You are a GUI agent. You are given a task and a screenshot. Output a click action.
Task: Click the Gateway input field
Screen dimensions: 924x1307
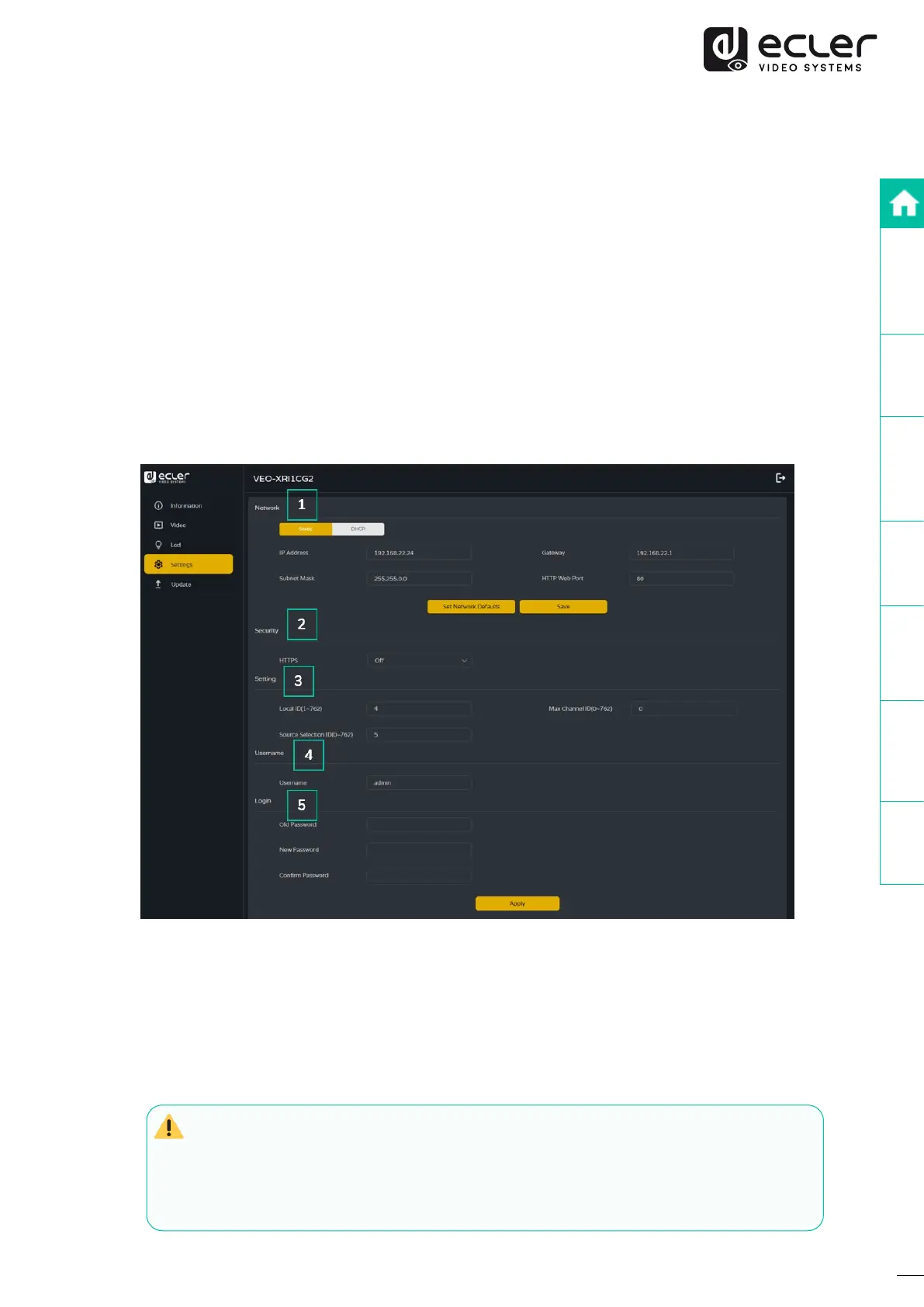click(x=681, y=553)
